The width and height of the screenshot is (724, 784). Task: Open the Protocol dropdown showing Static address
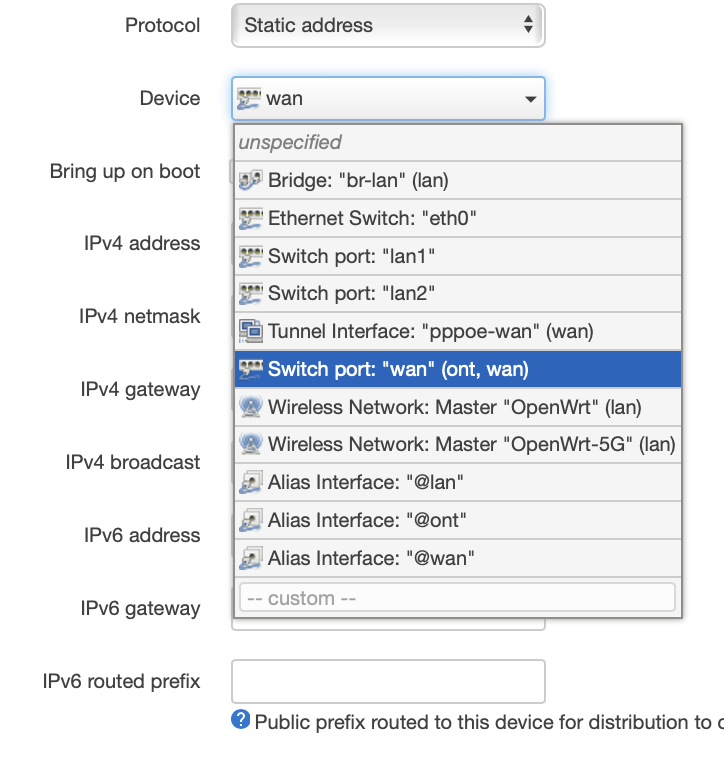[388, 26]
